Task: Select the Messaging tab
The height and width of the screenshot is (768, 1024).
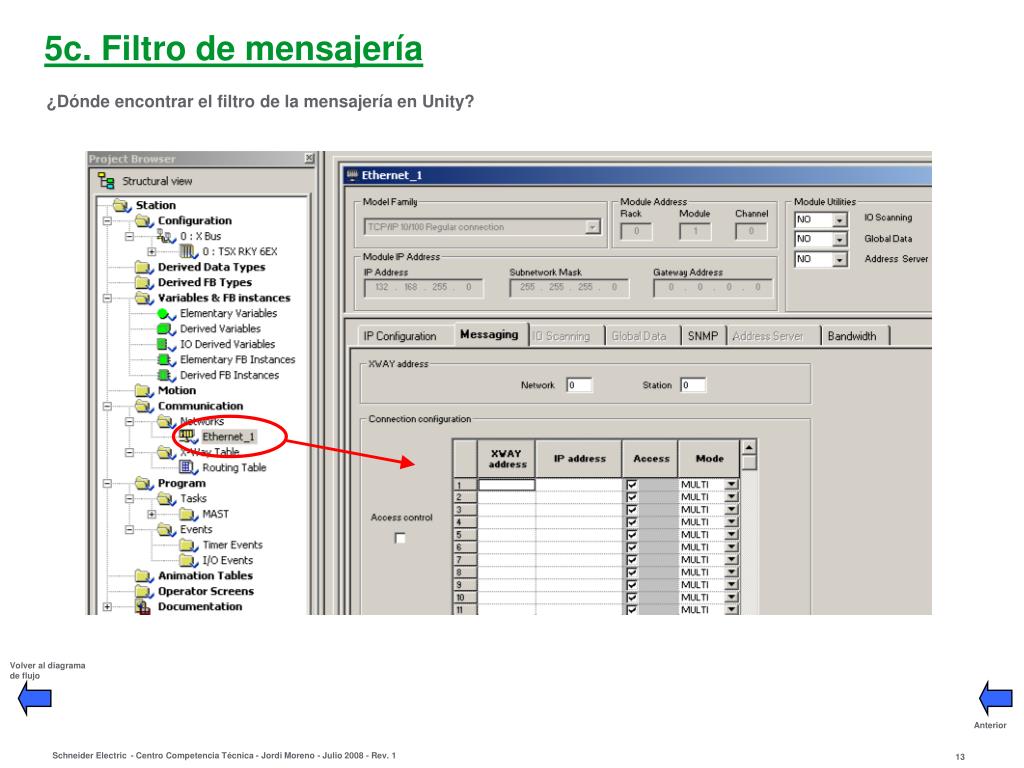Action: (x=489, y=334)
